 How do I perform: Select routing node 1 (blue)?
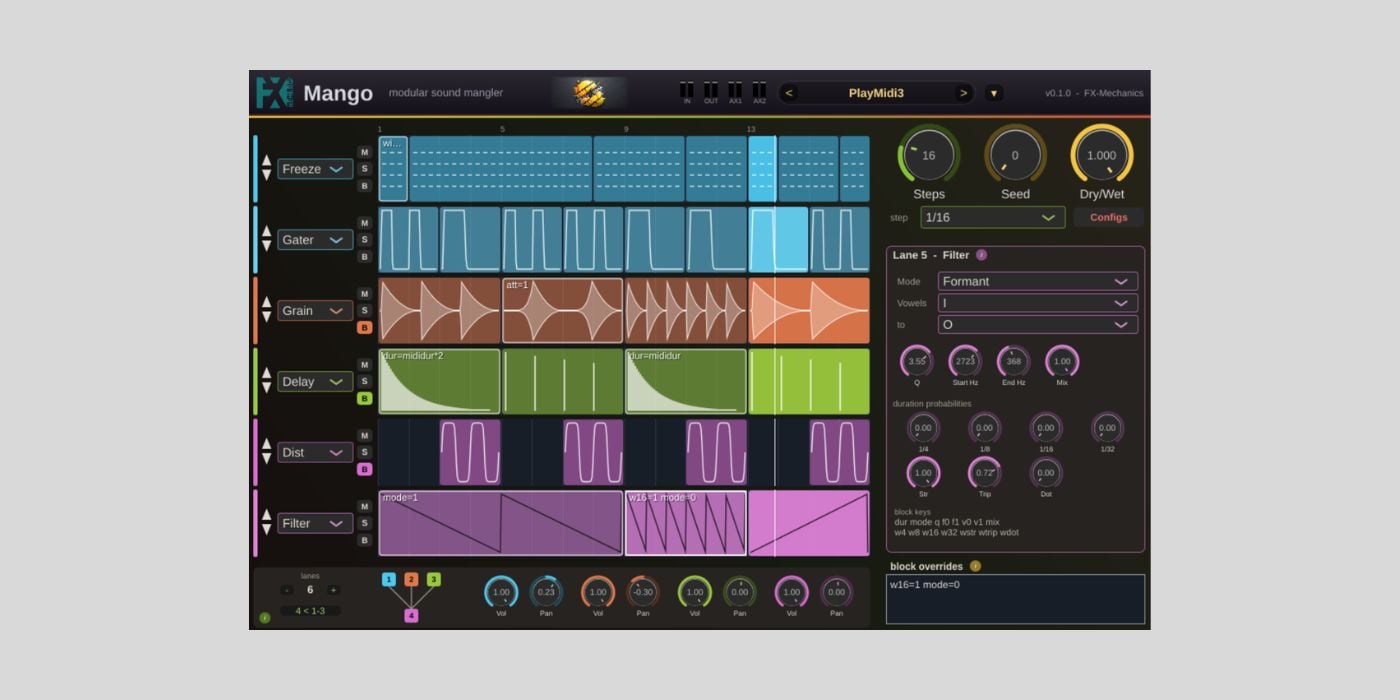(x=388, y=579)
